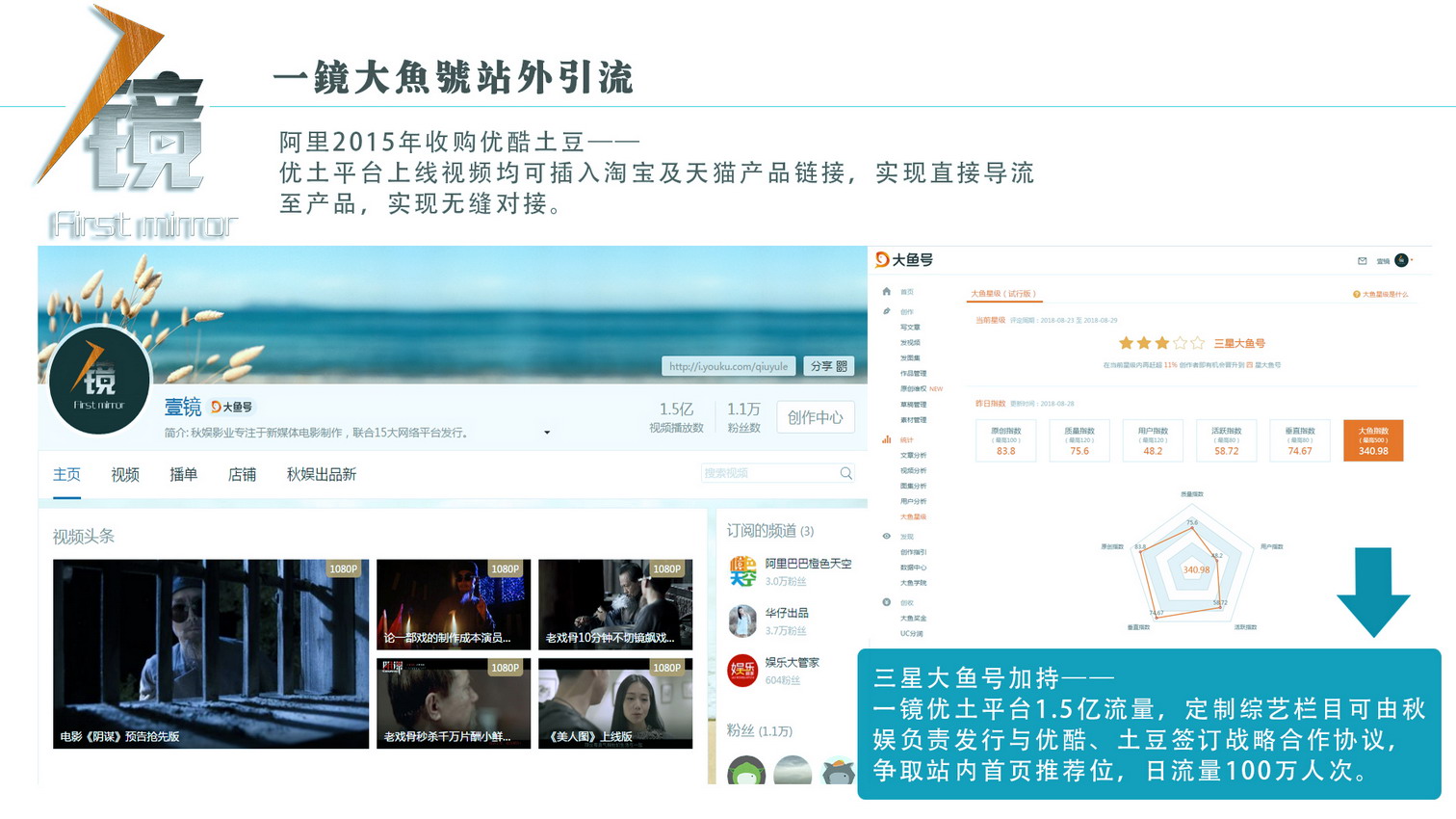Click the 原创指数 83.8 score card
The height and width of the screenshot is (819, 1456).
pos(1006,440)
